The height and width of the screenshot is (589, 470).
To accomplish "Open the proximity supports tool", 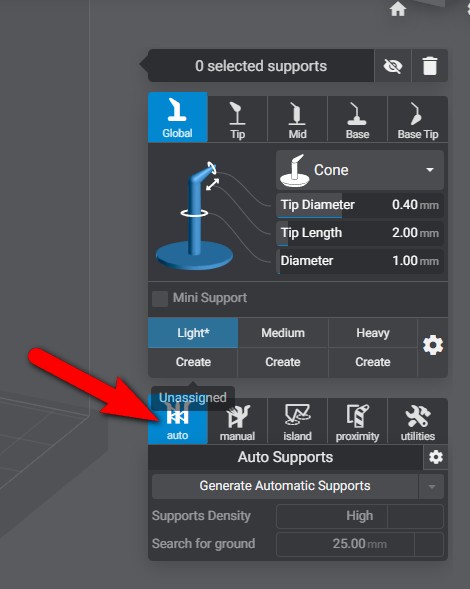I will pyautogui.click(x=357, y=421).
